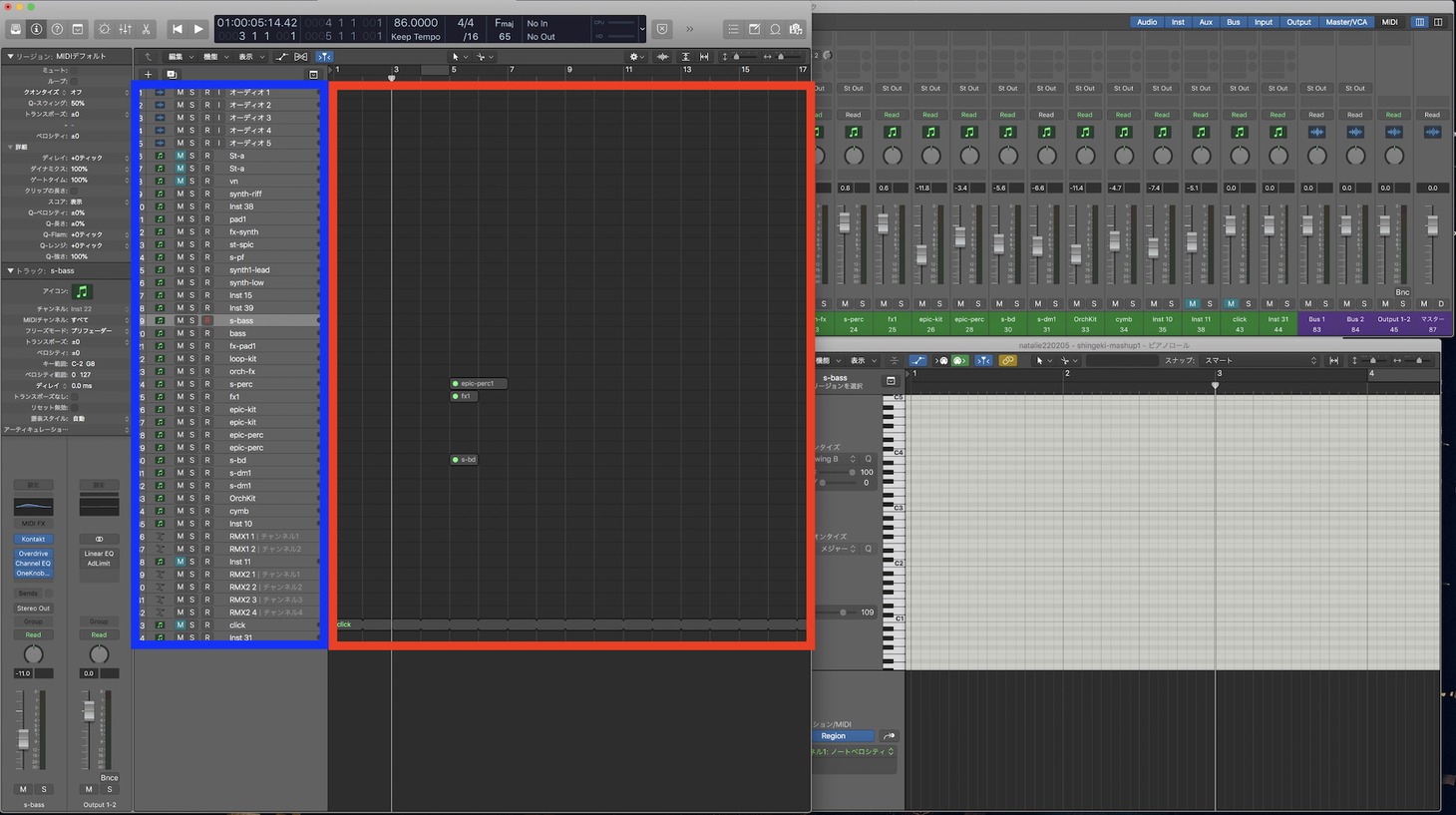Click the add track plus icon
Viewport: 1456px width, 815px height.
tap(148, 74)
